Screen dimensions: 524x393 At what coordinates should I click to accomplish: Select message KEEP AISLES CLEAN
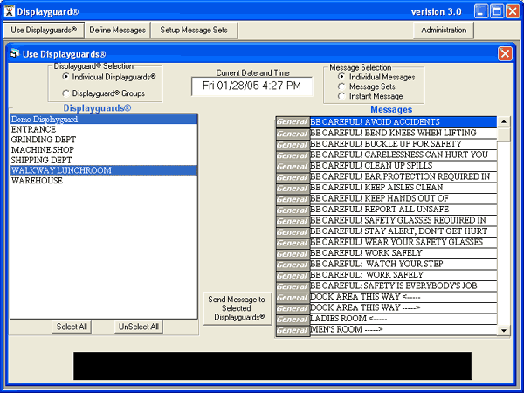[403, 187]
